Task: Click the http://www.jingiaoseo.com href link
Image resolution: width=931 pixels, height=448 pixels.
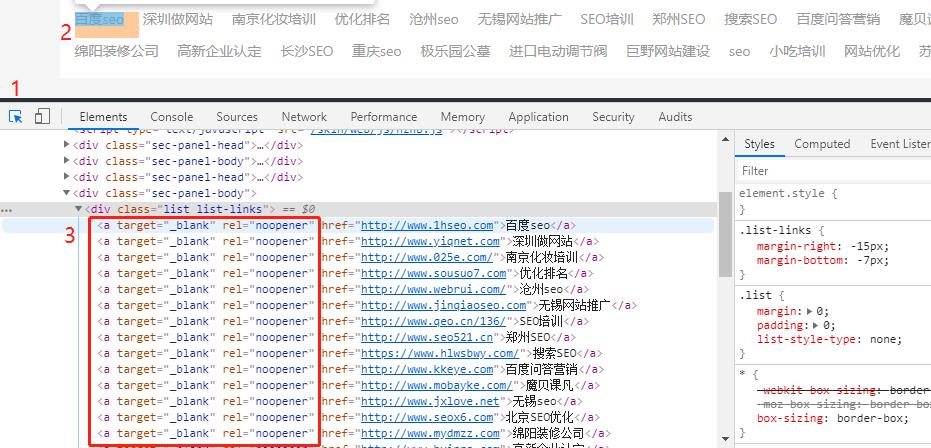Action: tap(444, 306)
